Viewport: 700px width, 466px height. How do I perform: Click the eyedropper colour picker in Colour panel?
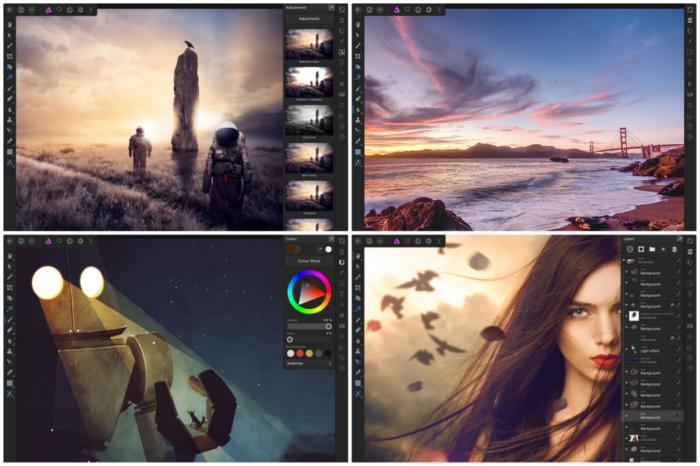pos(320,250)
